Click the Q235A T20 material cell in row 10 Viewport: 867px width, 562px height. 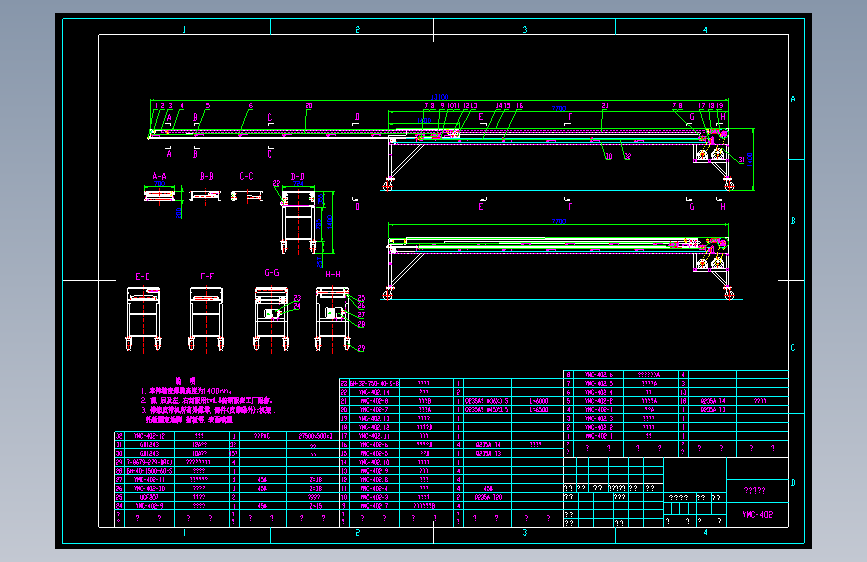(488, 497)
